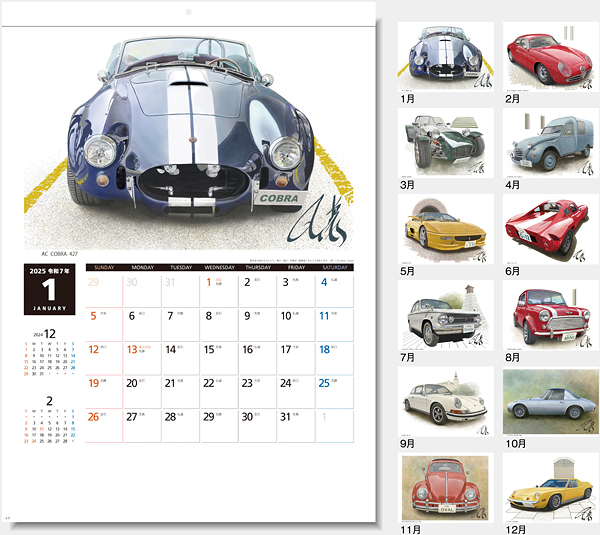Click the large AC Cobra illustration
The height and width of the screenshot is (535, 600).
pos(189,142)
